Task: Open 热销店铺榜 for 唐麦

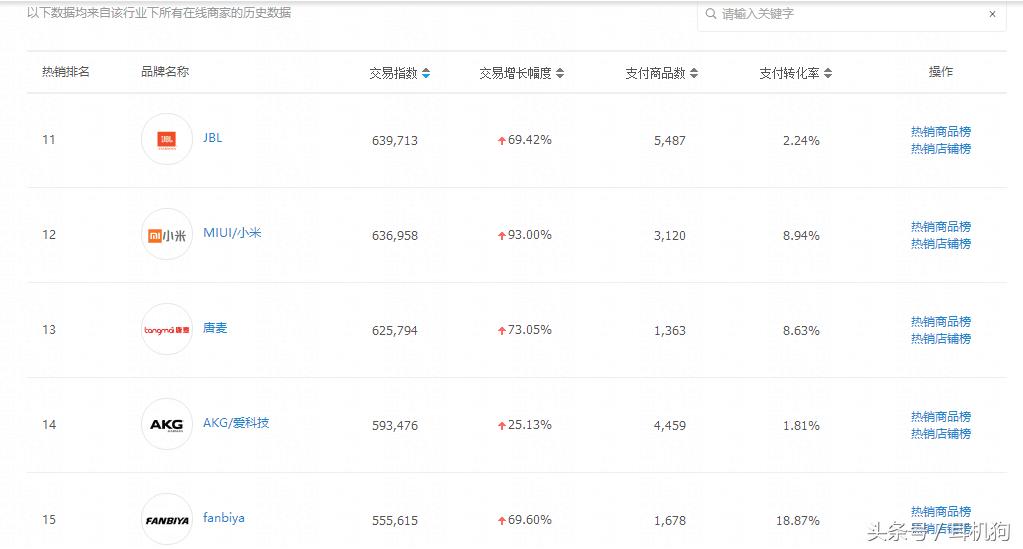Action: tap(941, 339)
